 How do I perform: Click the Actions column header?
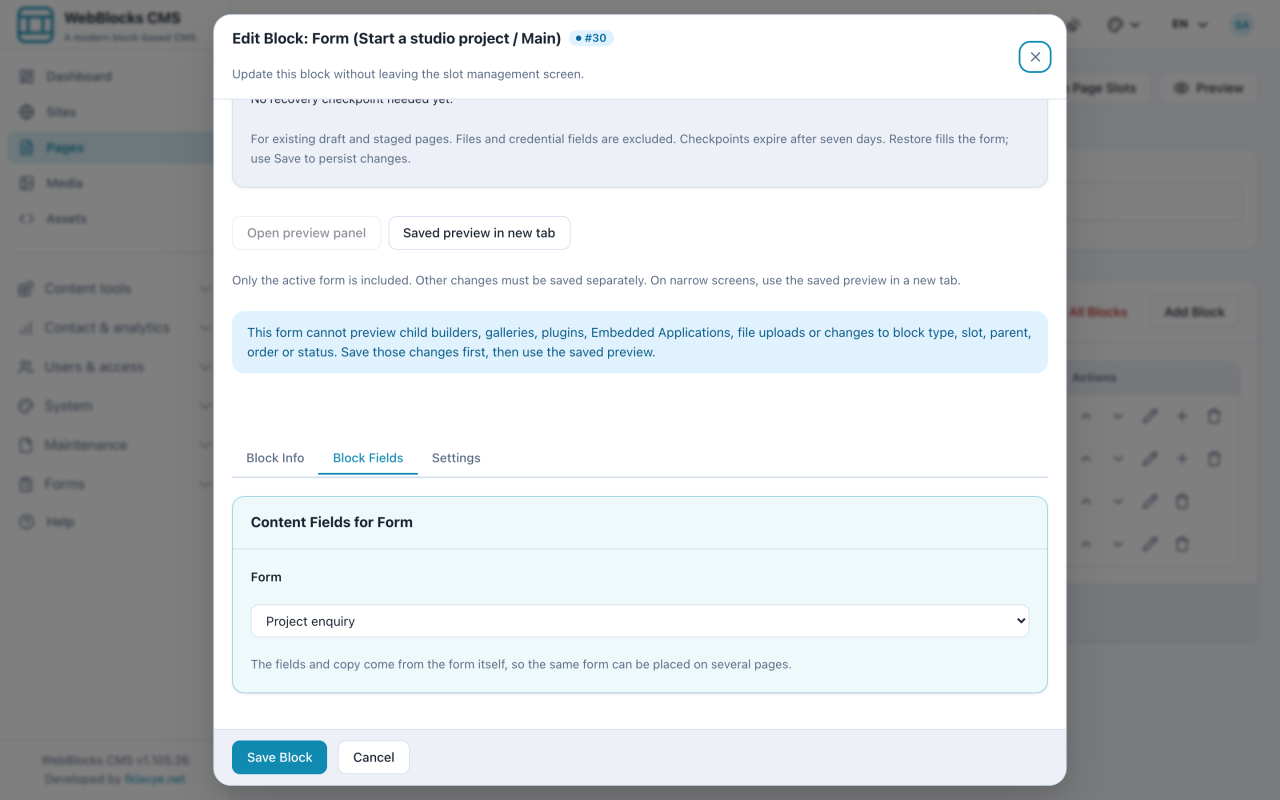[x=1094, y=378]
